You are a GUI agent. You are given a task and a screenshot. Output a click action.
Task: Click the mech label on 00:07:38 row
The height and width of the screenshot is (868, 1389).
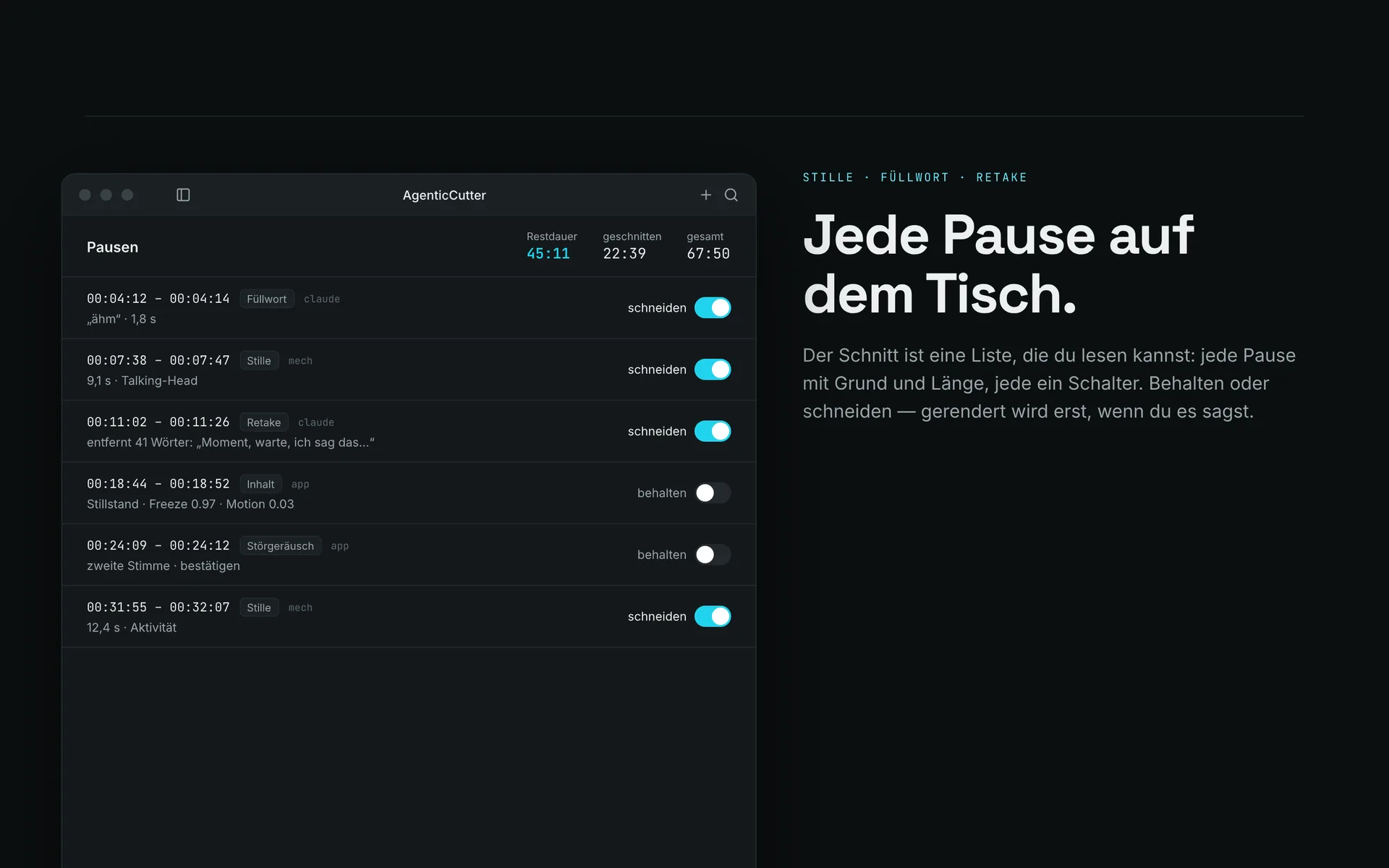[x=300, y=361]
